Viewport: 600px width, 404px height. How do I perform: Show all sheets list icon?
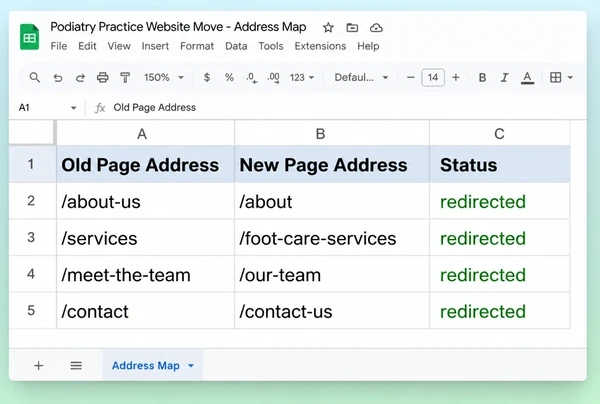[76, 366]
